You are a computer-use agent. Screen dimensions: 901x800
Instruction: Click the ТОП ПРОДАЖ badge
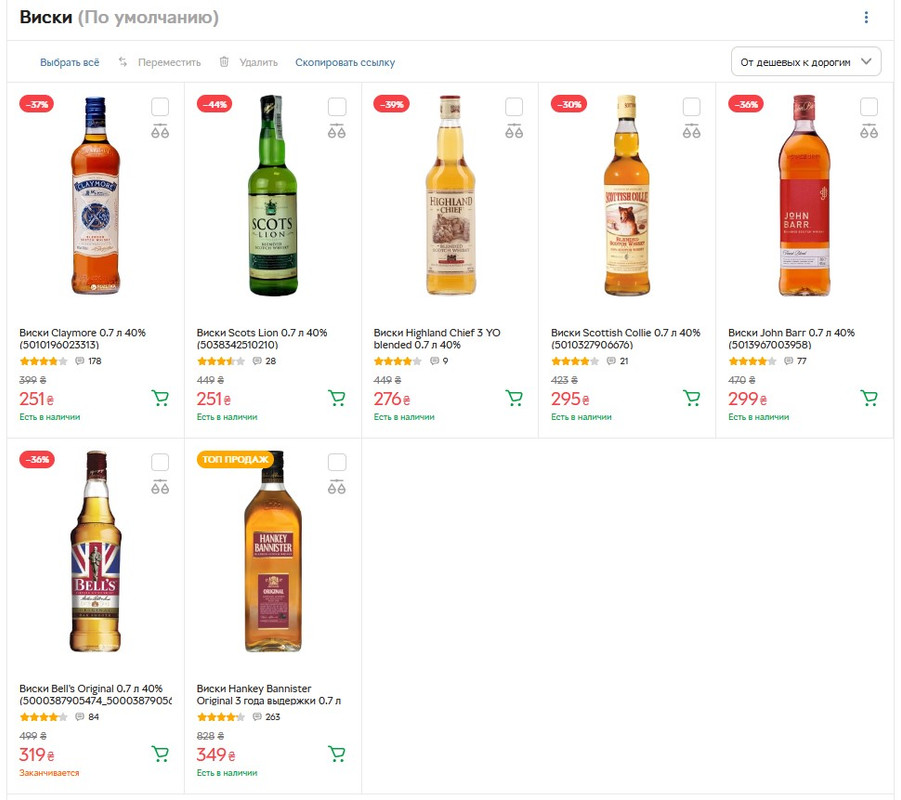coord(235,459)
